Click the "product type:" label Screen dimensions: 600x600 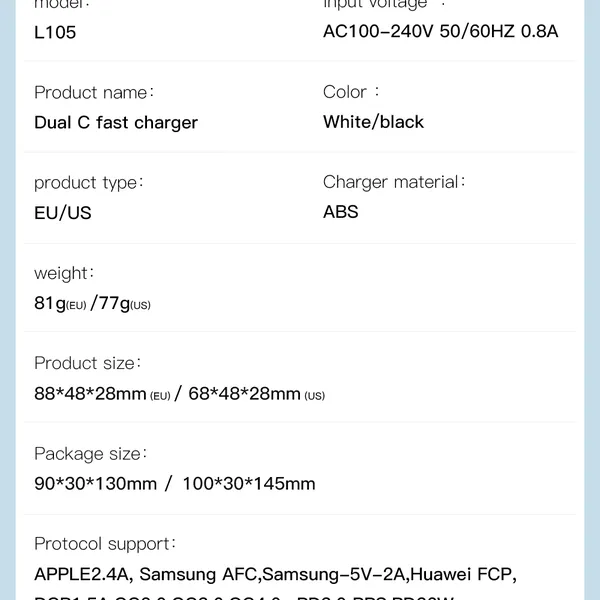pos(89,182)
